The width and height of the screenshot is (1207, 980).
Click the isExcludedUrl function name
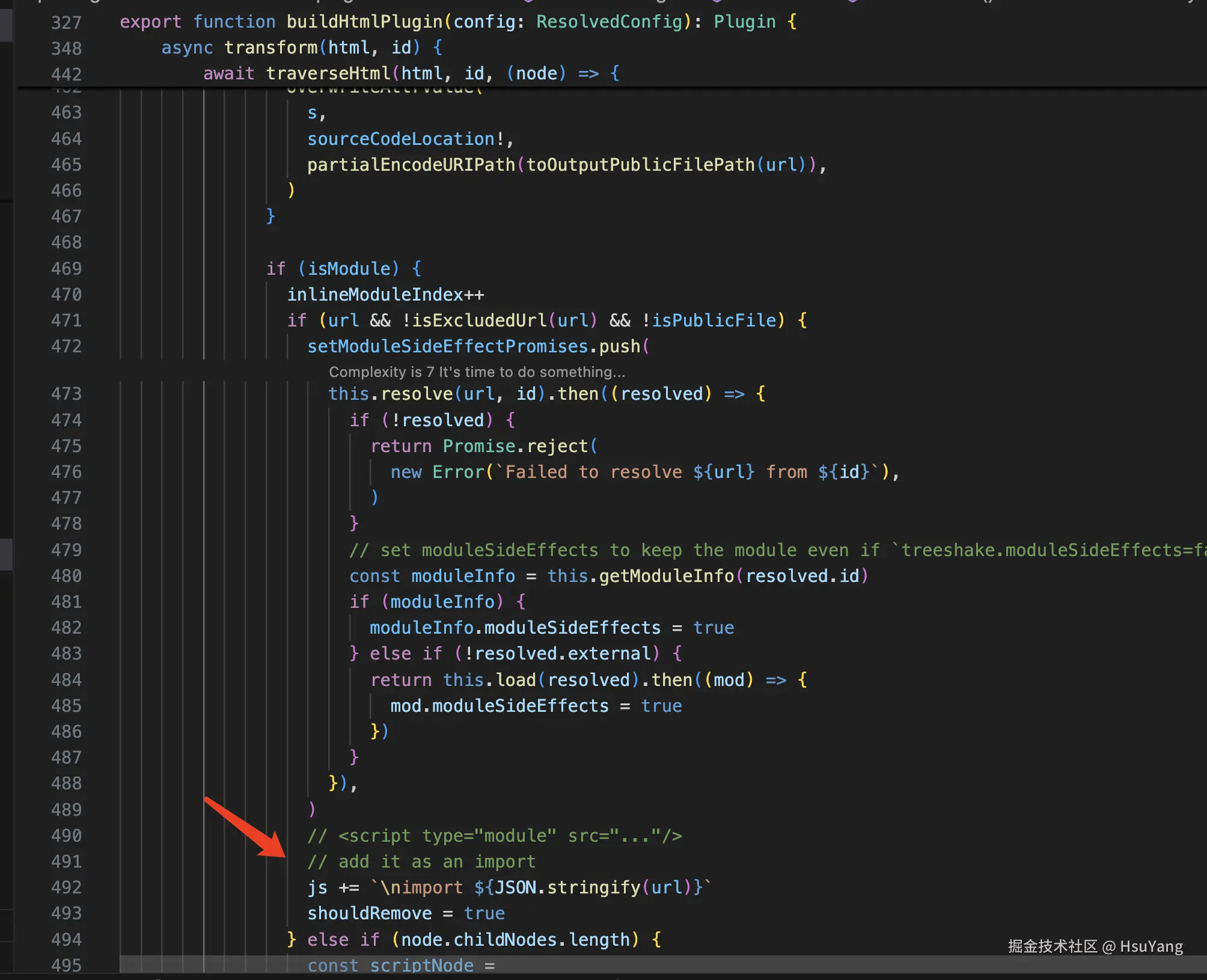(x=479, y=320)
